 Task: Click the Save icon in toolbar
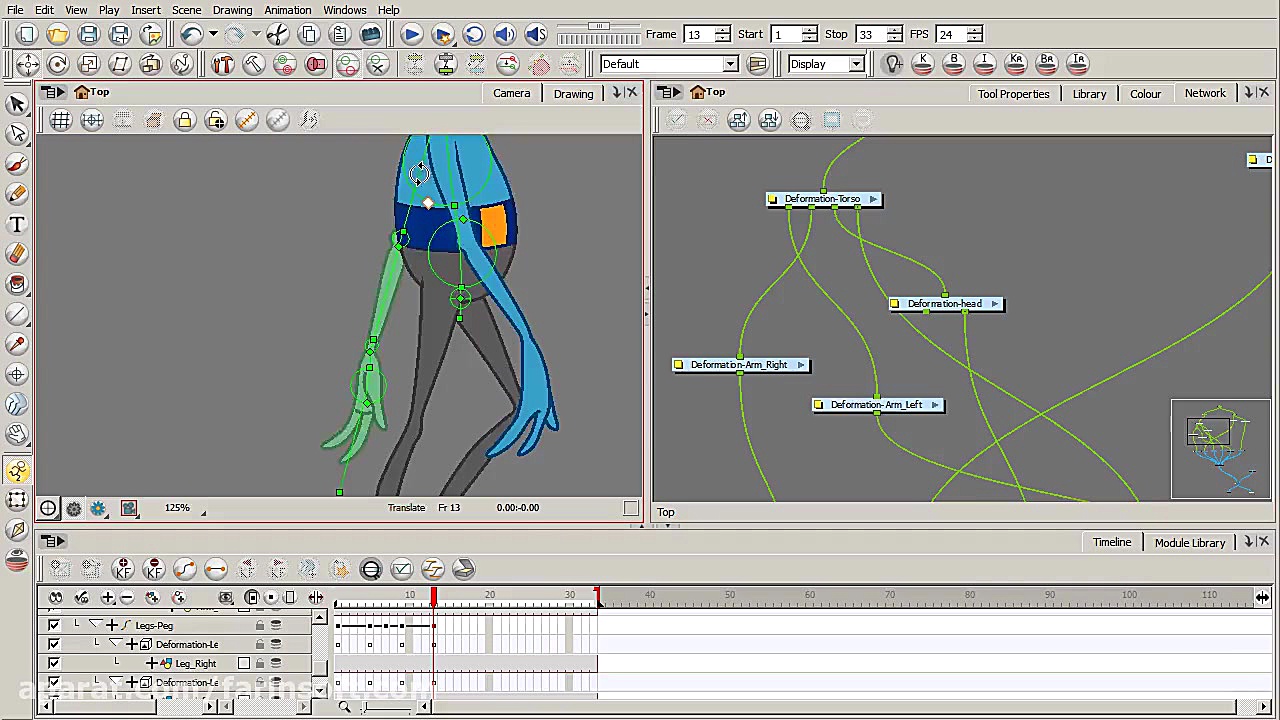pos(89,35)
